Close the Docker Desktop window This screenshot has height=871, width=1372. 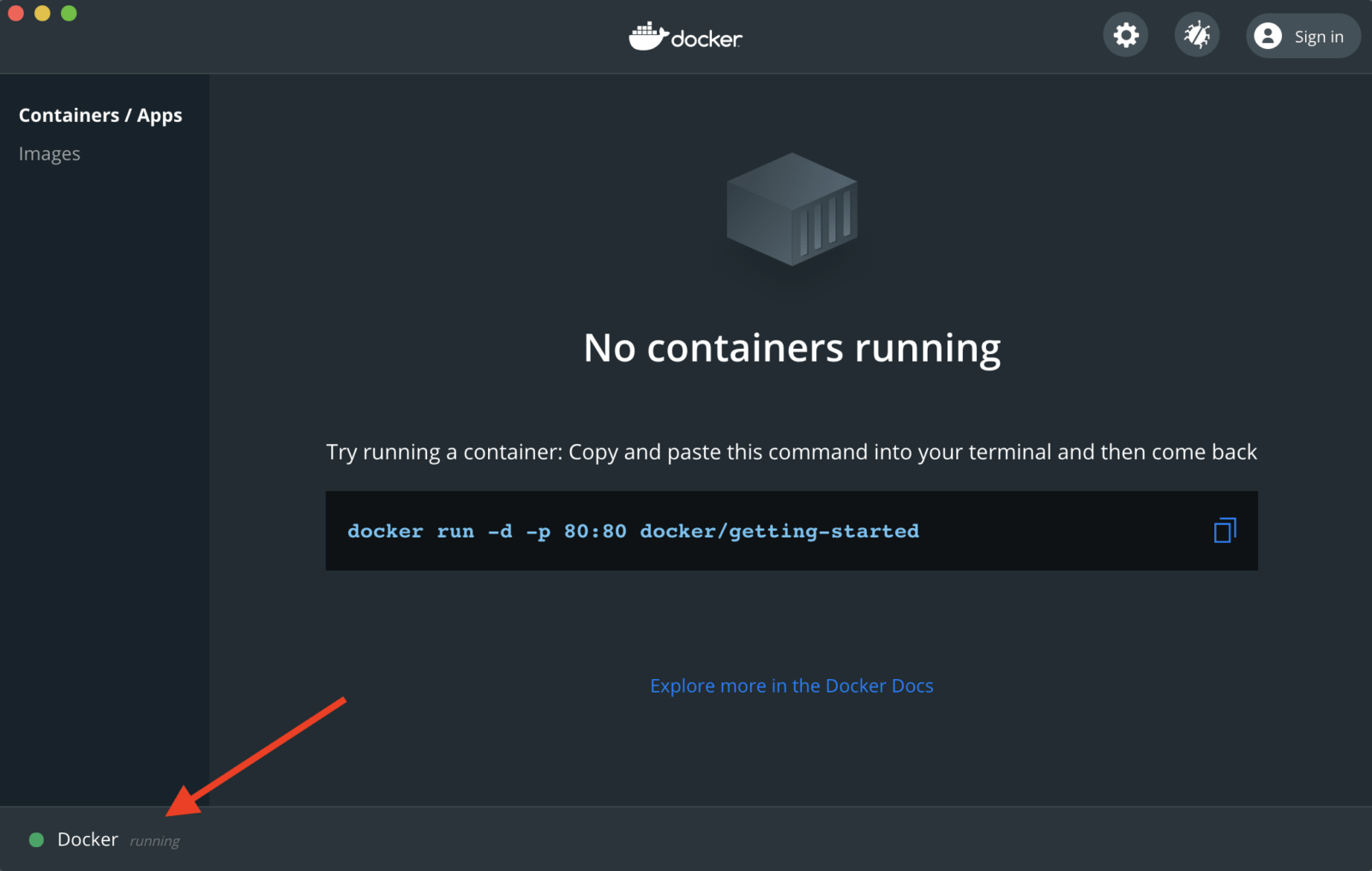coord(15,13)
